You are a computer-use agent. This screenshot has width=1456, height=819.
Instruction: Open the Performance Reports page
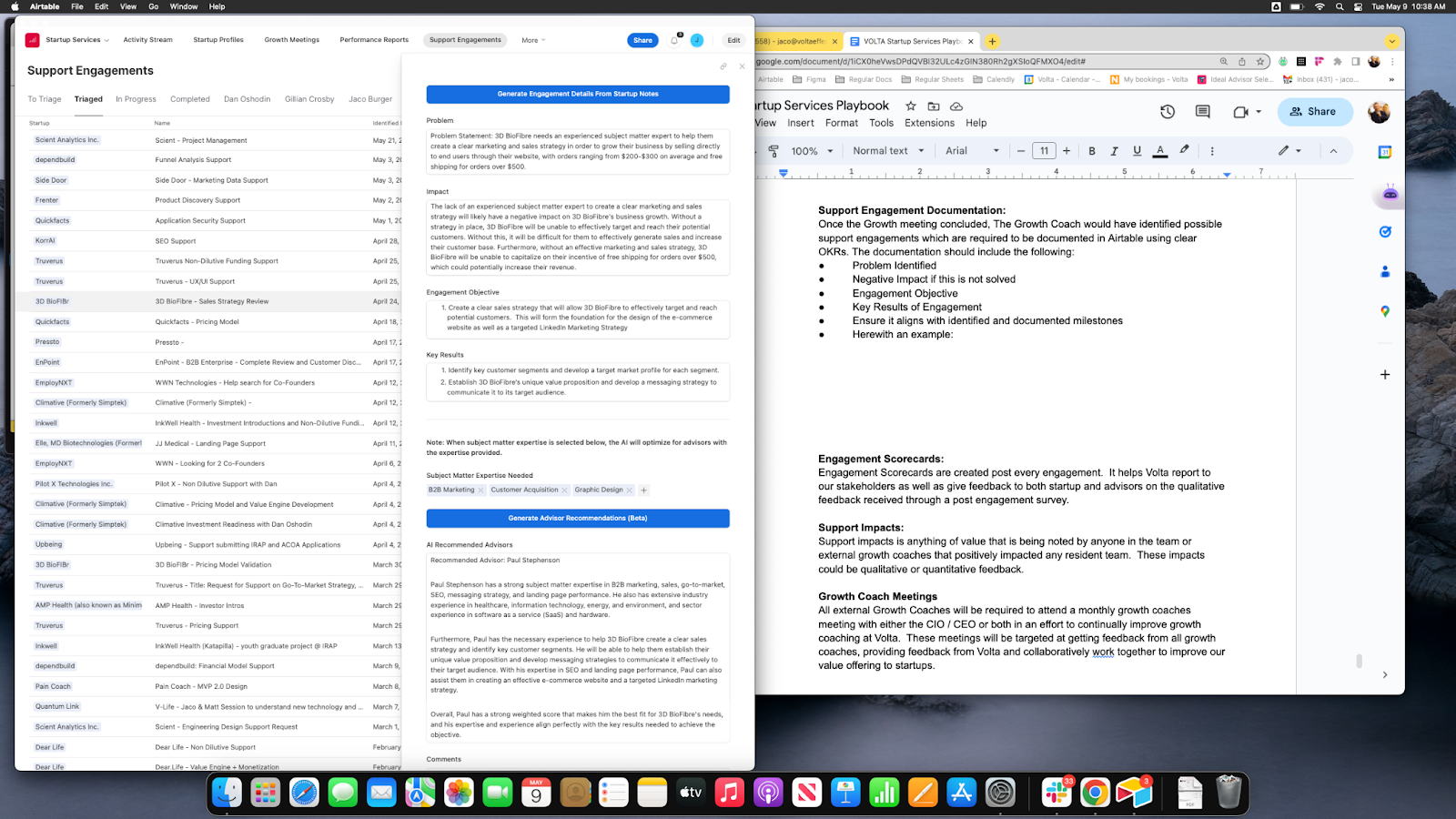(x=374, y=40)
